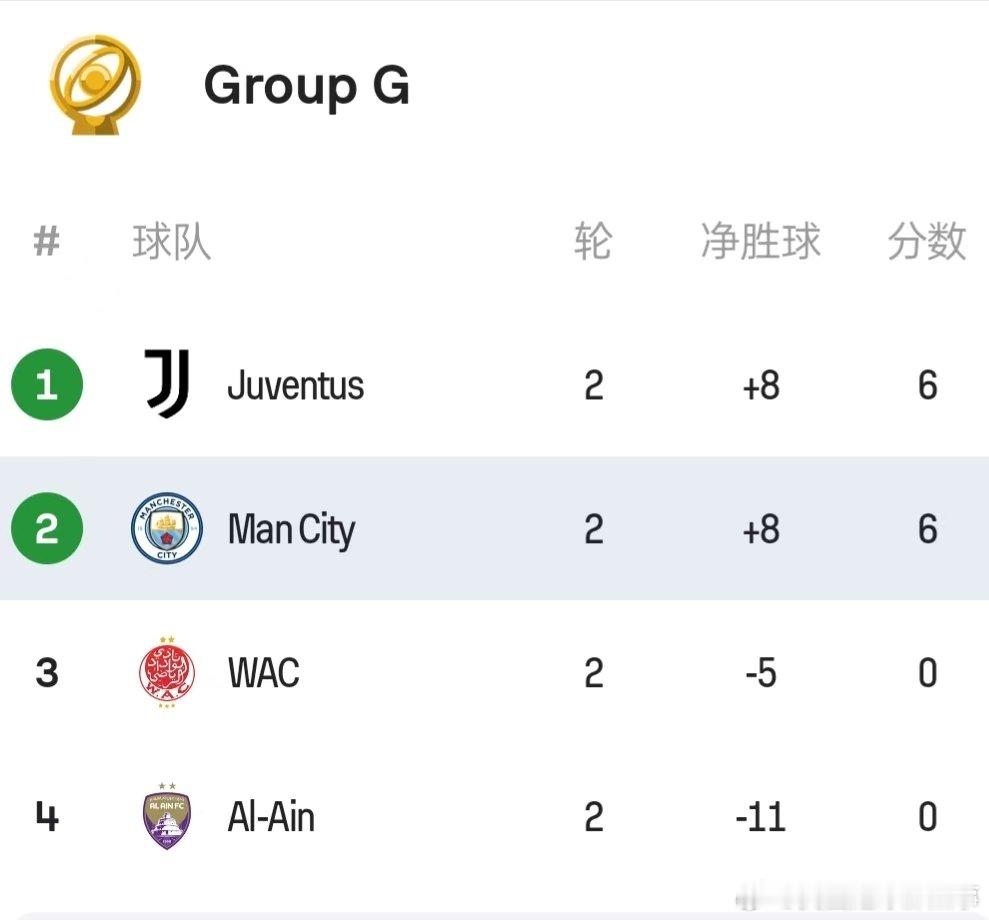Click rank number 3 in standings
Screen dimensions: 989x920
[47, 673]
